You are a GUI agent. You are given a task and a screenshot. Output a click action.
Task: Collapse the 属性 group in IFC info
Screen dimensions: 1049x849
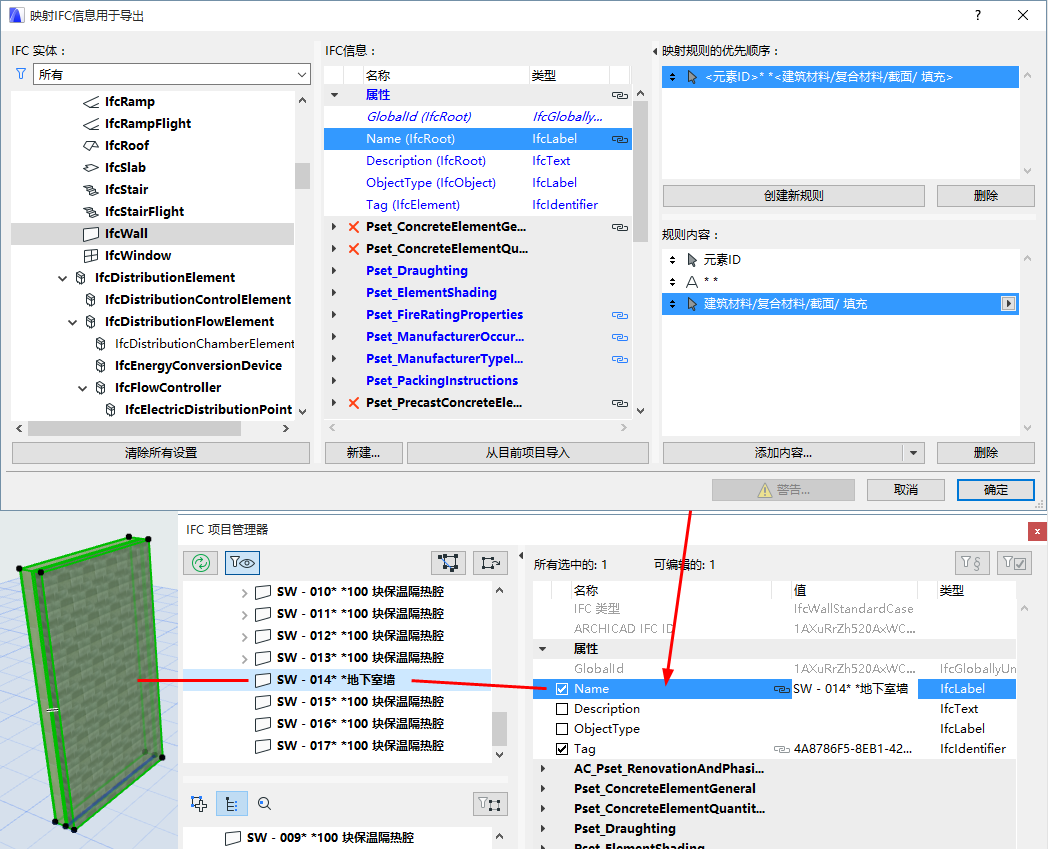click(x=335, y=95)
